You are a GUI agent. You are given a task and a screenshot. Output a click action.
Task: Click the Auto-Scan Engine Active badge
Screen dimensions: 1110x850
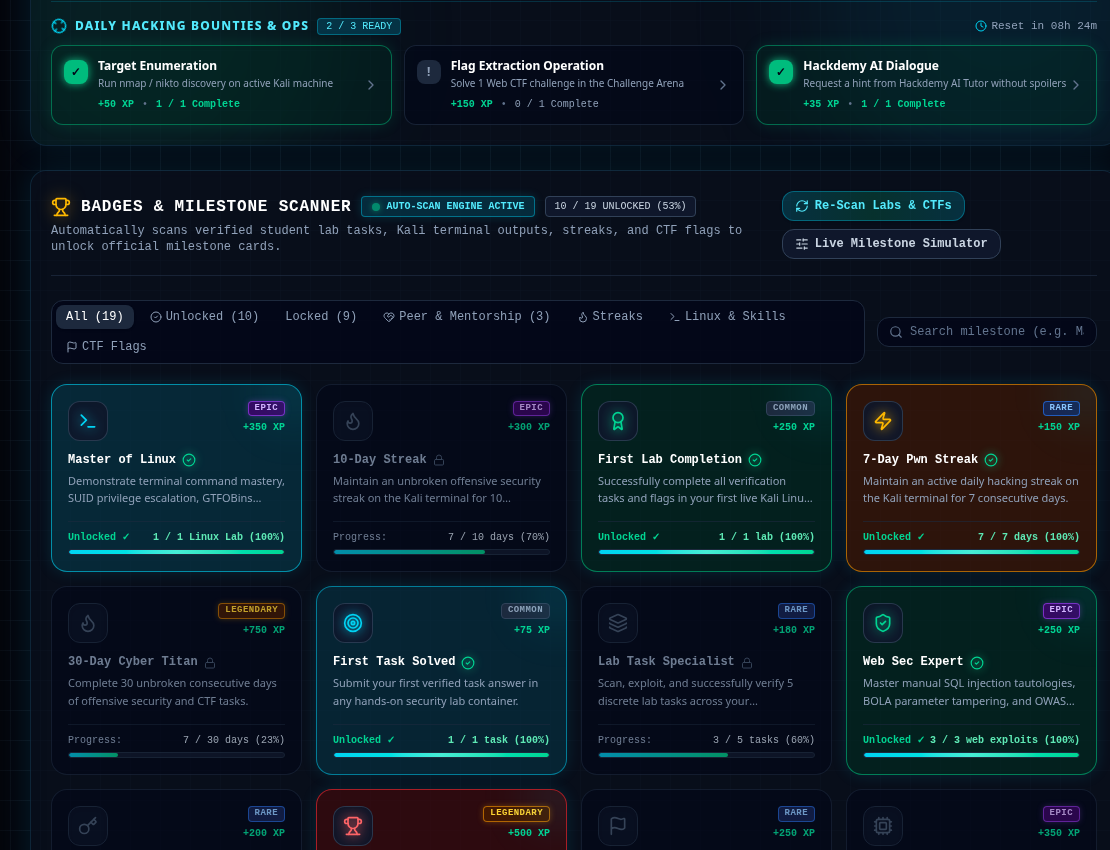[448, 206]
